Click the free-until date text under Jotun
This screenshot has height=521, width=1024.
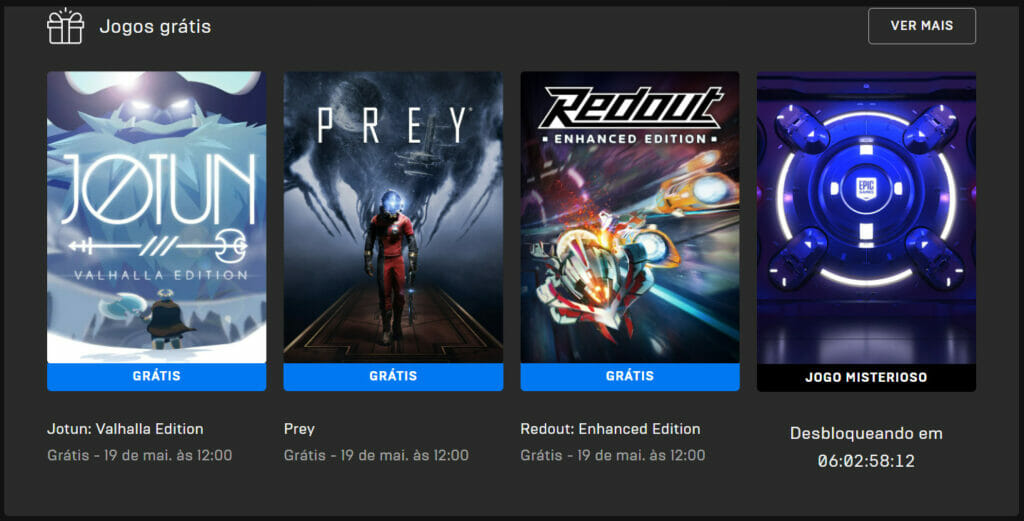[140, 455]
